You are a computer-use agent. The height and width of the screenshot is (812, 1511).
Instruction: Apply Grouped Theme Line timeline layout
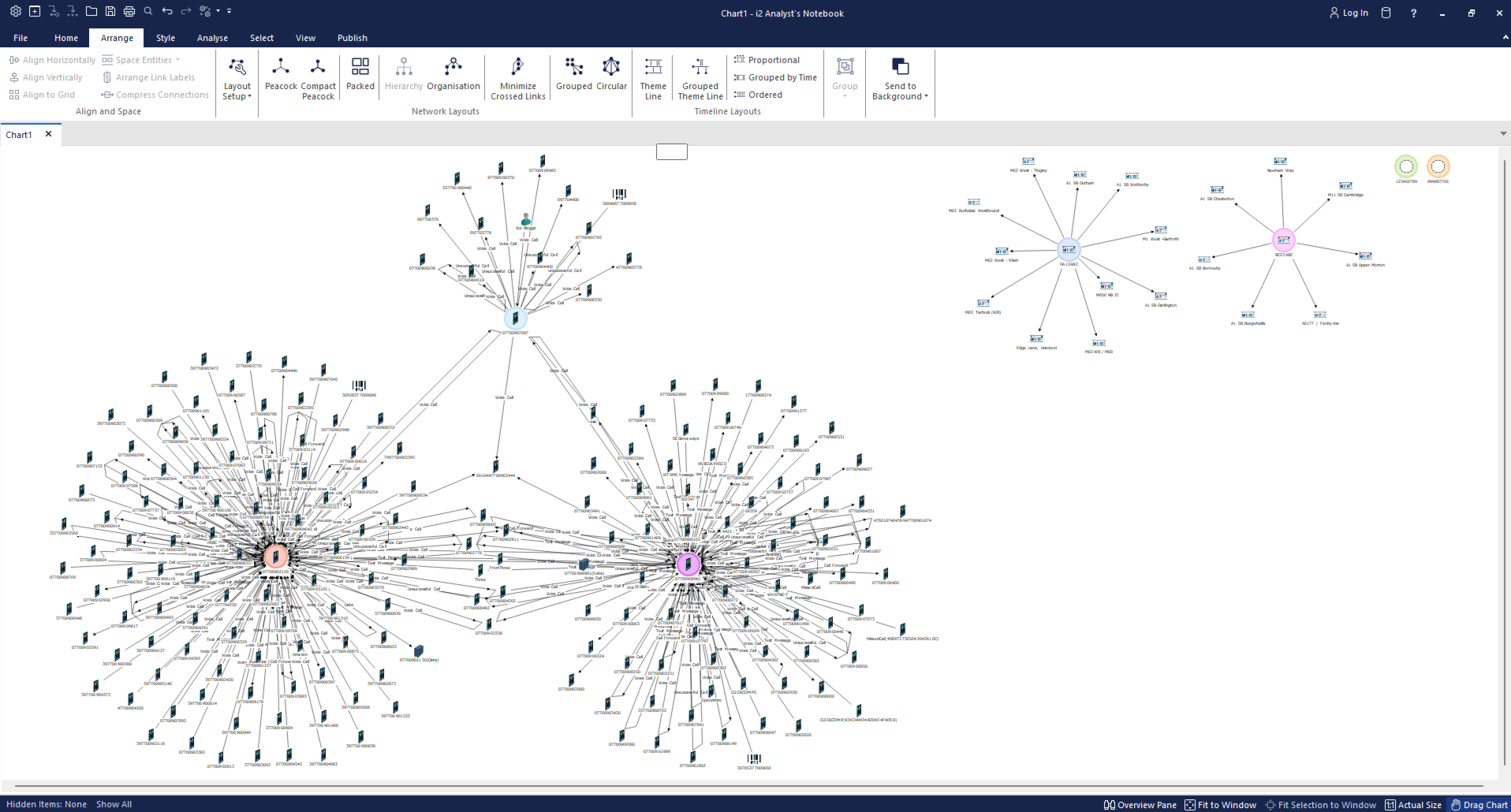coord(700,77)
